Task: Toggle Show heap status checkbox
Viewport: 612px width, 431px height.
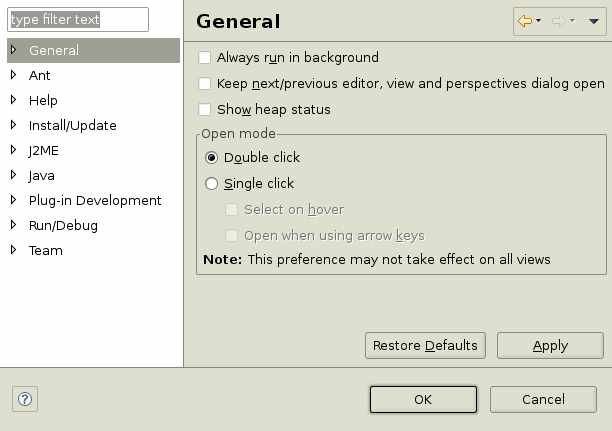Action: (x=205, y=109)
